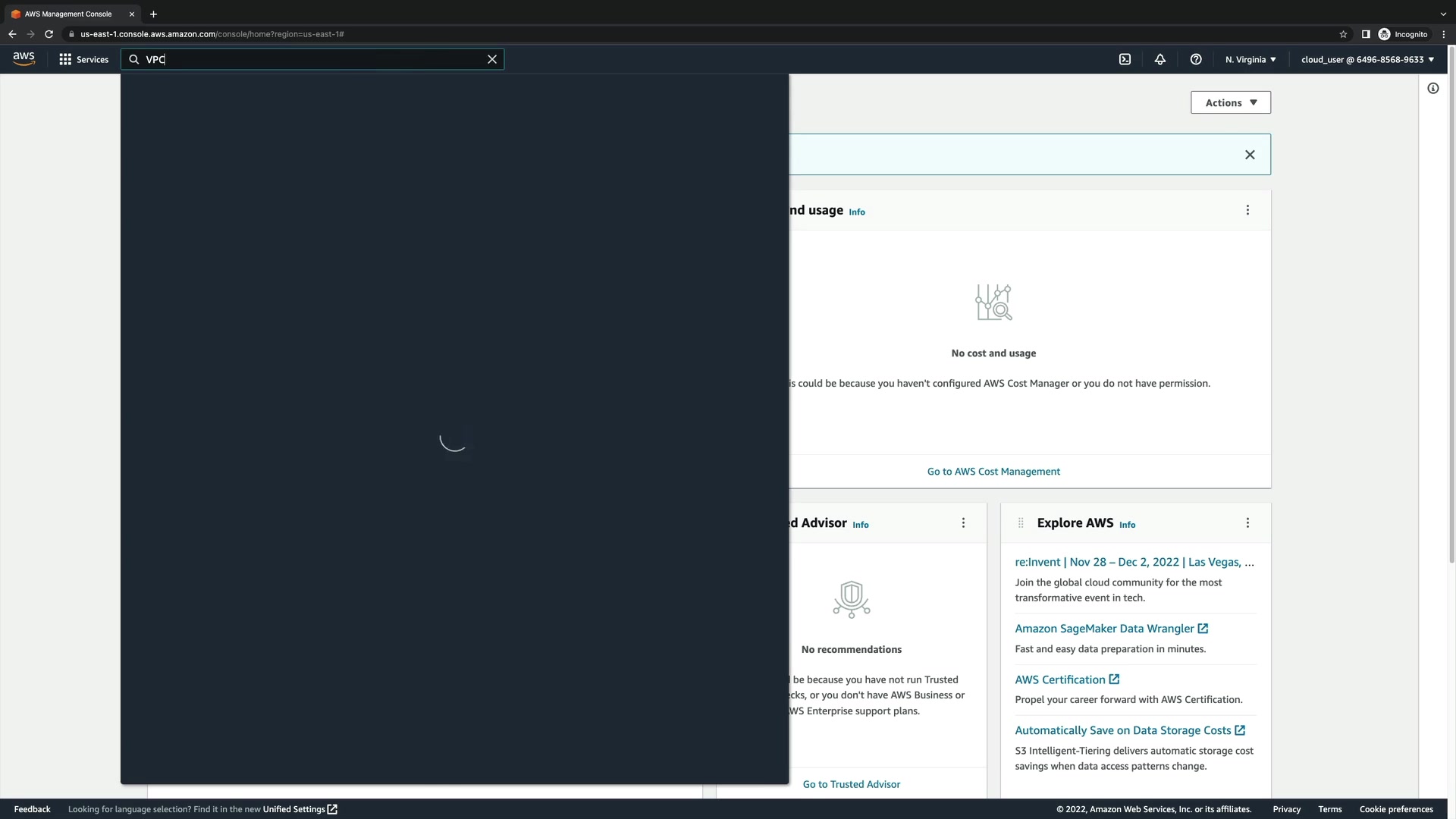
Task: Expand the cloud_user account dropdown
Action: (1367, 59)
